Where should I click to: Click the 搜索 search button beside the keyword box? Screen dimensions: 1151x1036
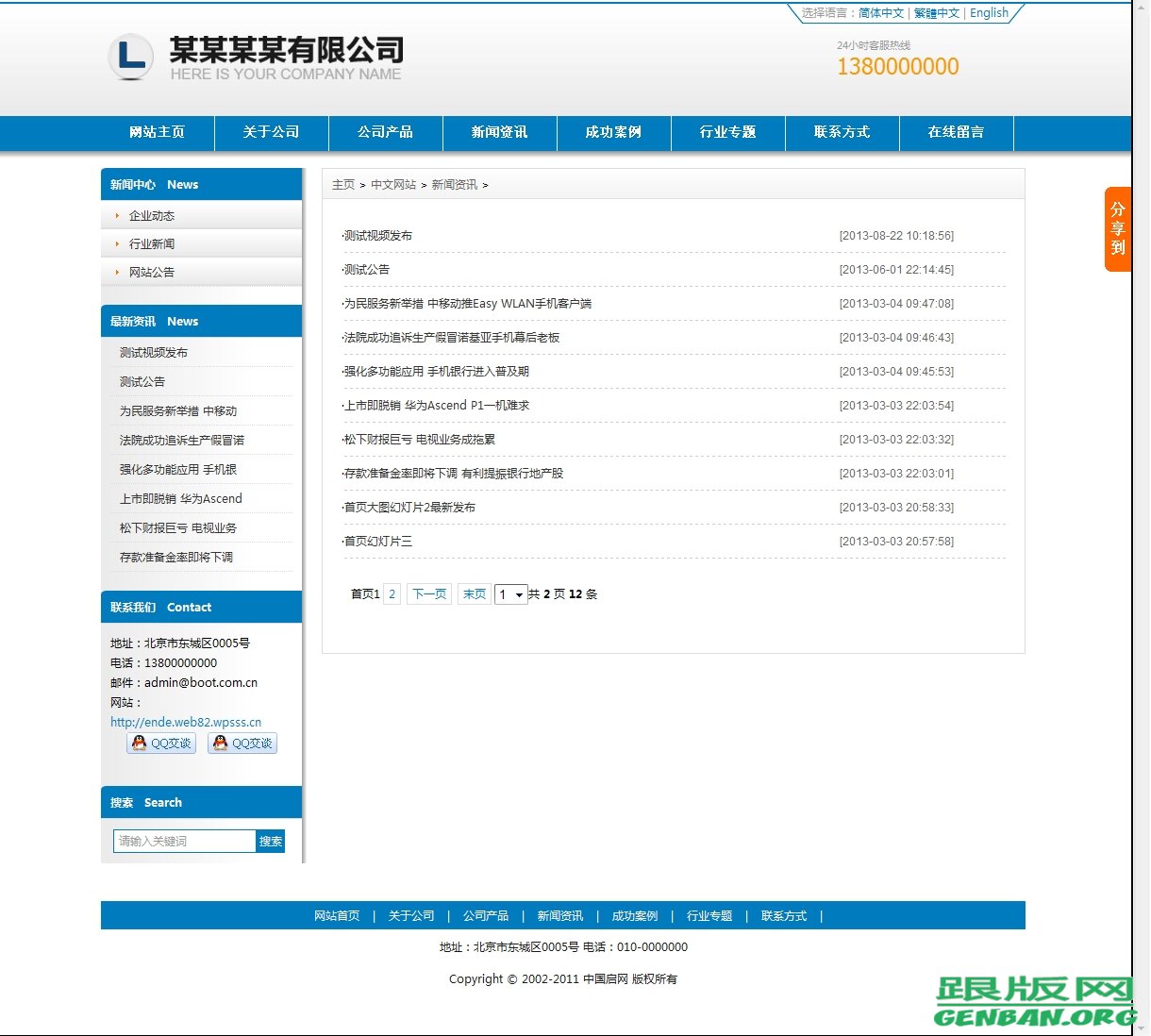click(270, 841)
